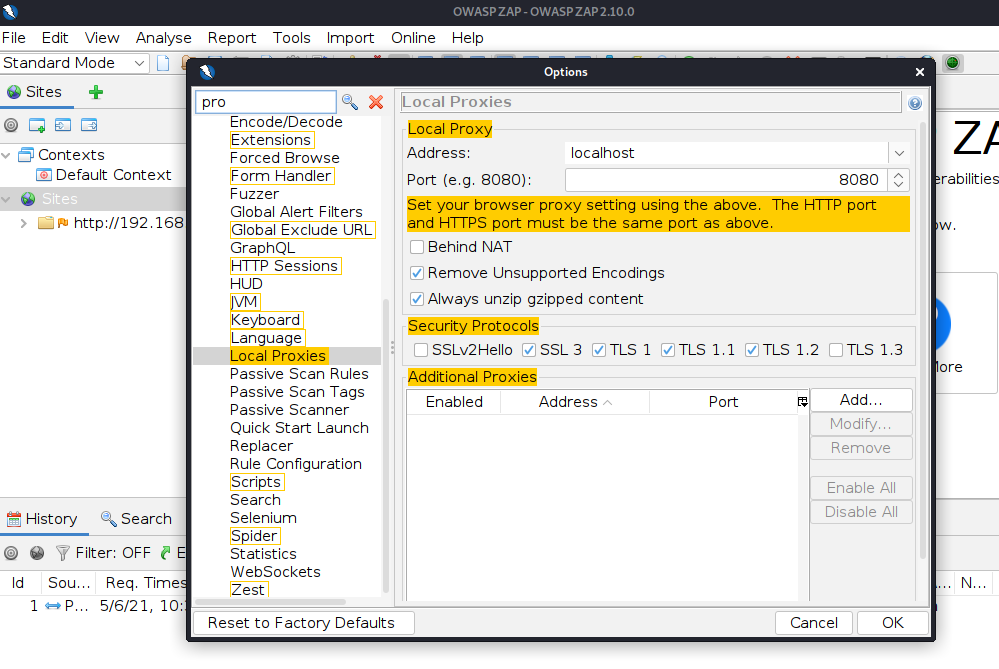
Task: Switch to the Search tab
Action: 136,519
